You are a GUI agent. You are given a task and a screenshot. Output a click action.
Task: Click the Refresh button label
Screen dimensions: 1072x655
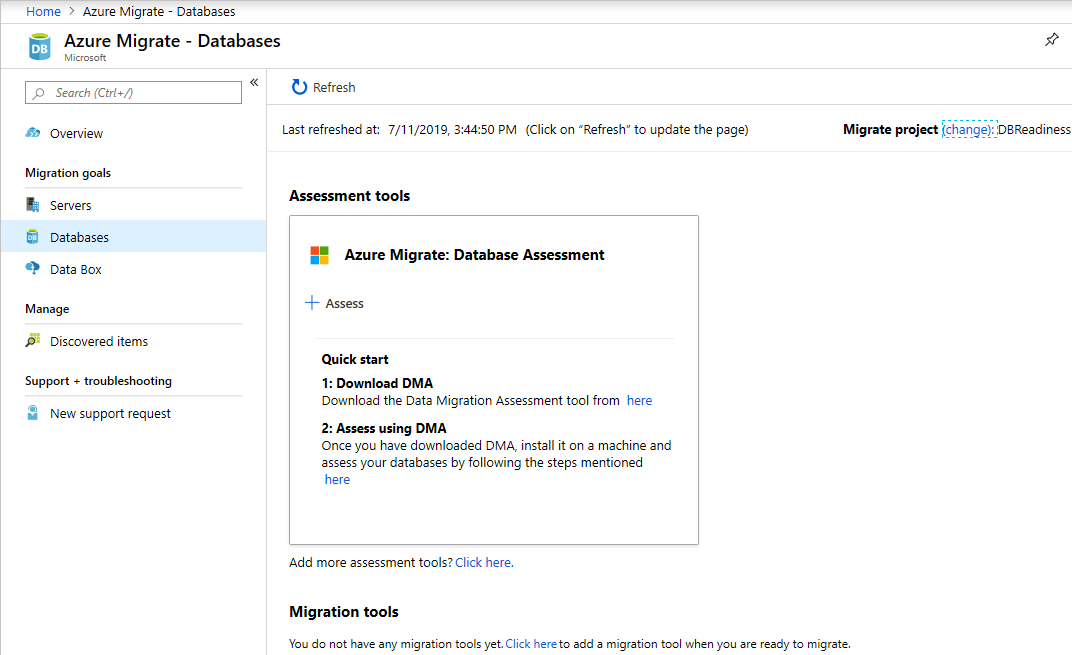point(334,88)
